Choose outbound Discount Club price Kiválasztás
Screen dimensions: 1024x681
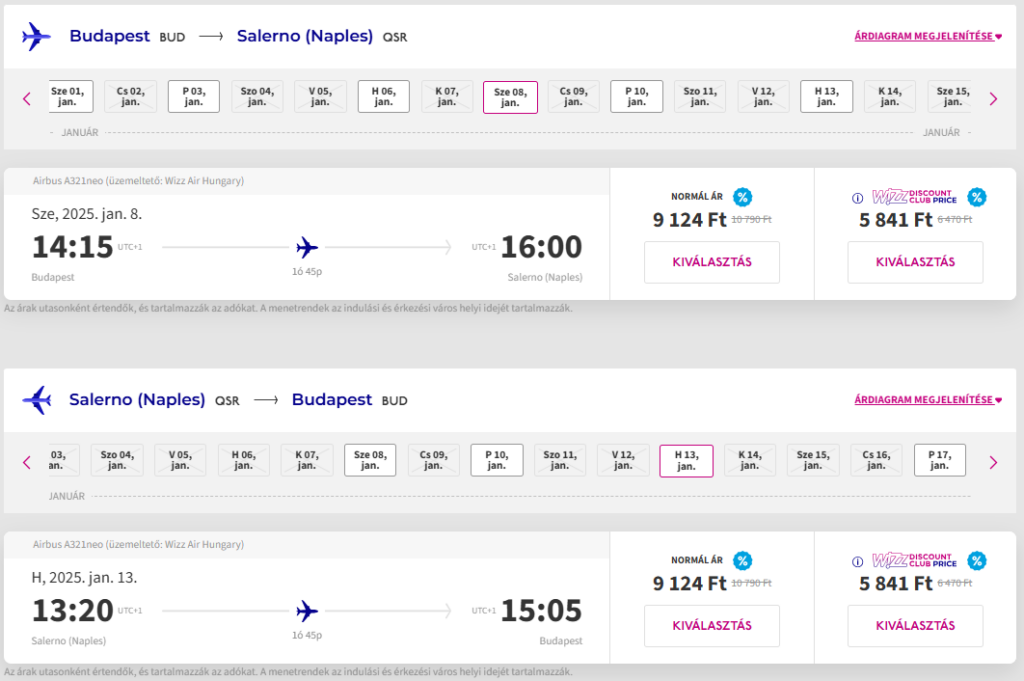click(x=915, y=262)
